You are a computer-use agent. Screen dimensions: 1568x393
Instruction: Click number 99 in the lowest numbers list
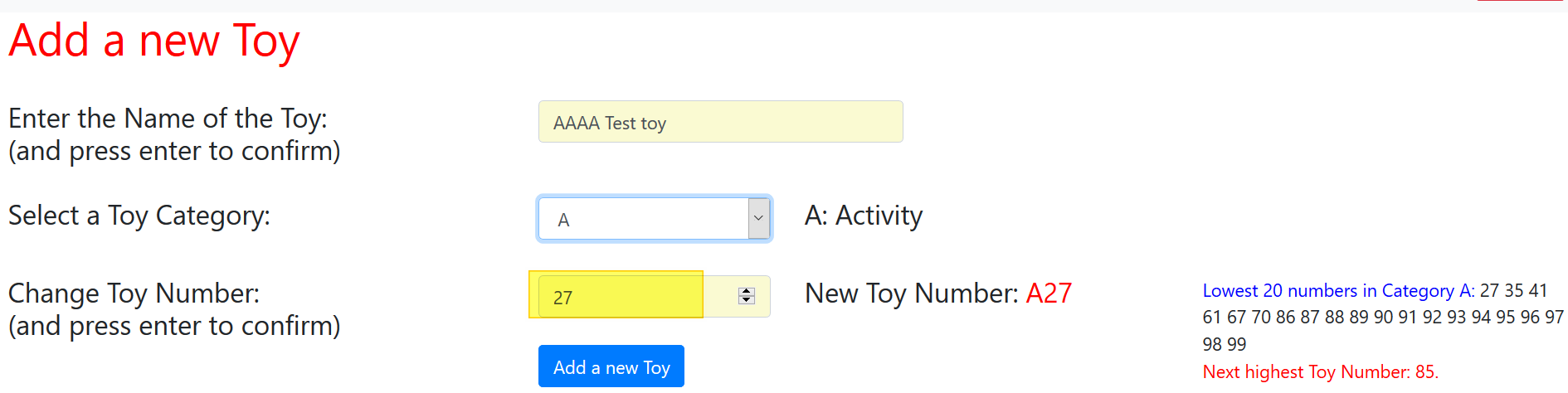point(1237,344)
